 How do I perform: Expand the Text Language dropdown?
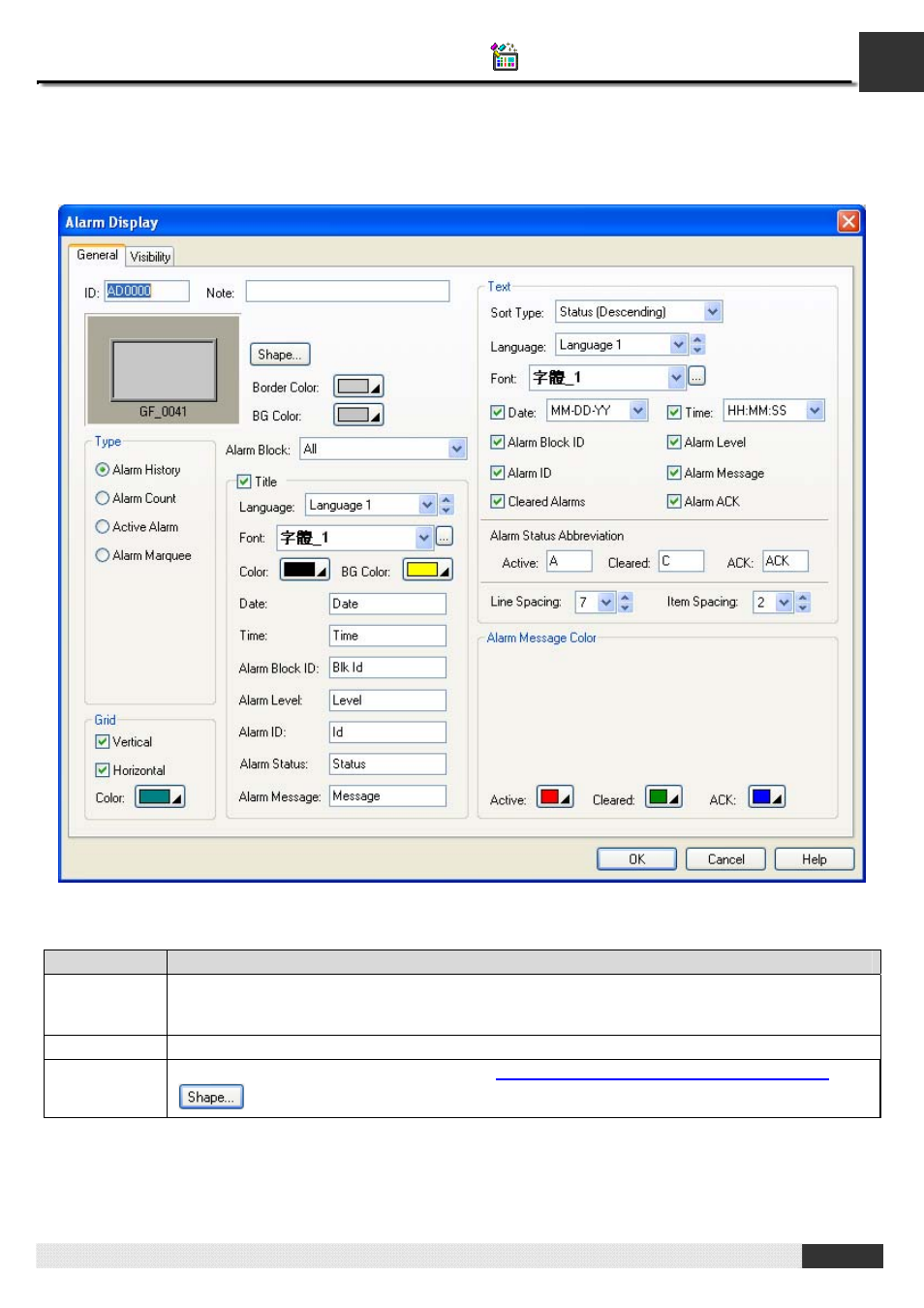(x=679, y=344)
